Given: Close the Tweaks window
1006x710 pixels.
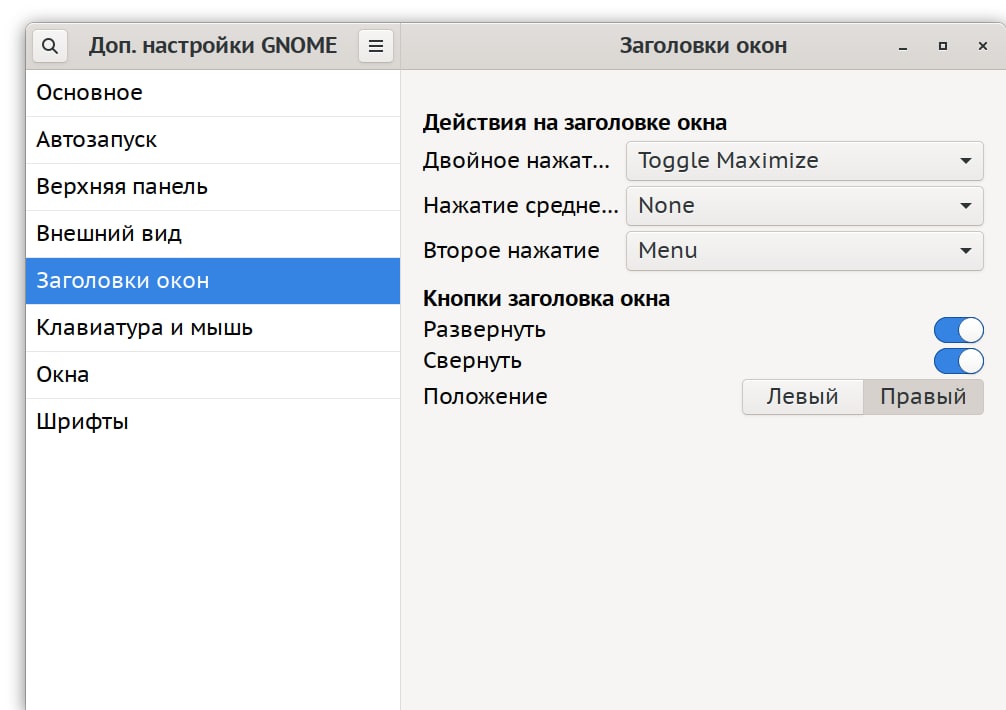Looking at the screenshot, I should pos(982,47).
